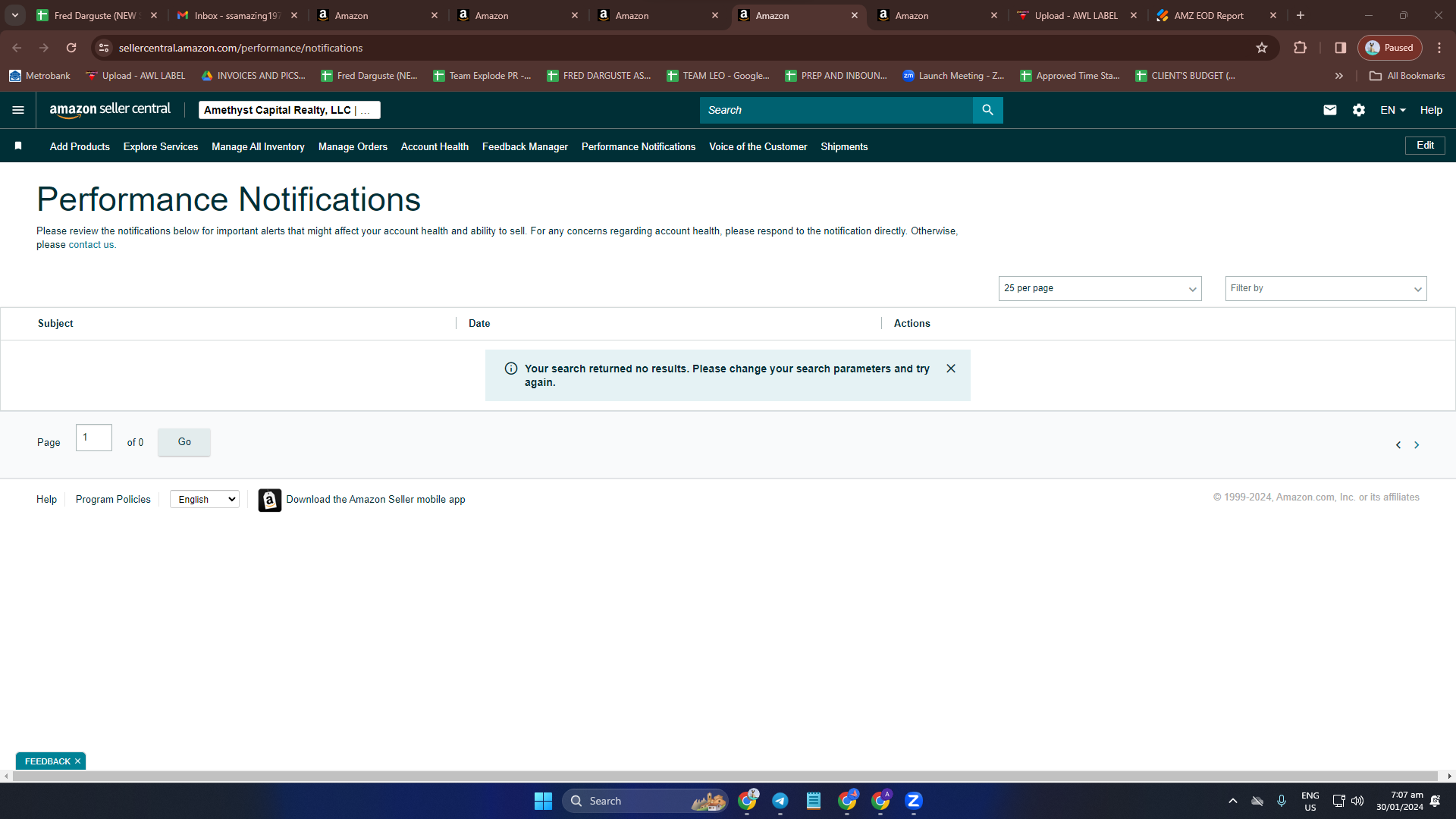Switch to Fred Darguste spreadsheet tab
The width and height of the screenshot is (1456, 819).
click(x=97, y=15)
